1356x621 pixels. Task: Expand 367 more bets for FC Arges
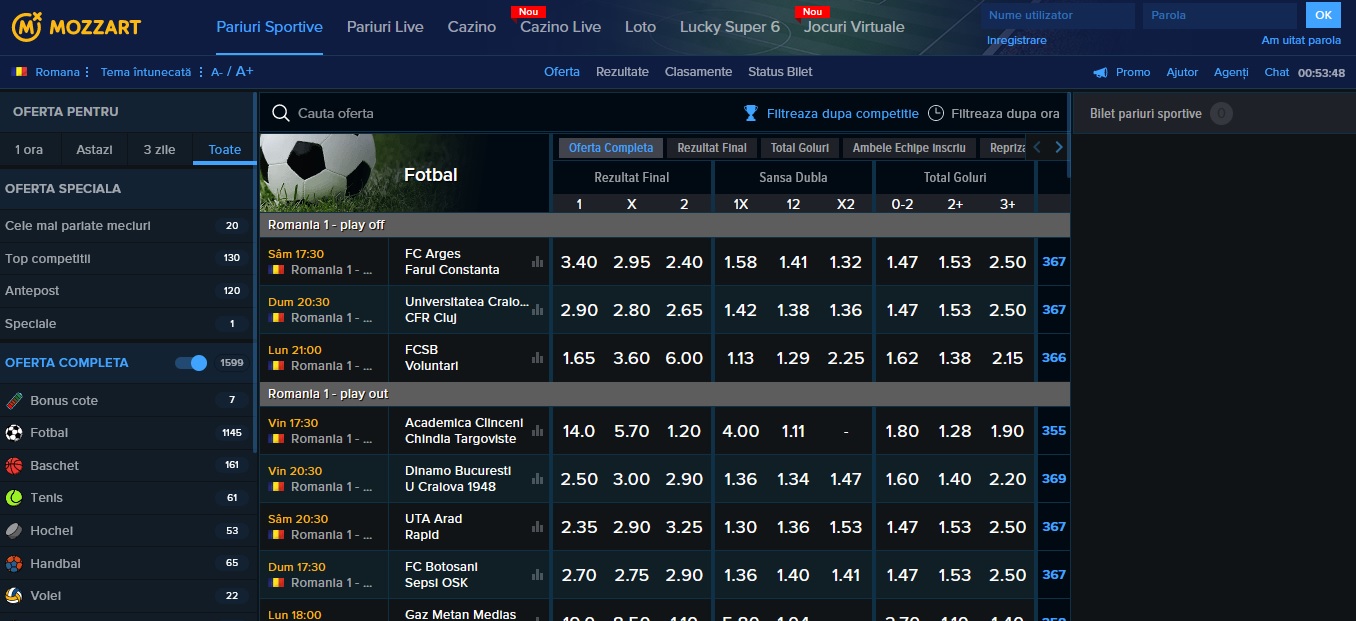coord(1054,262)
